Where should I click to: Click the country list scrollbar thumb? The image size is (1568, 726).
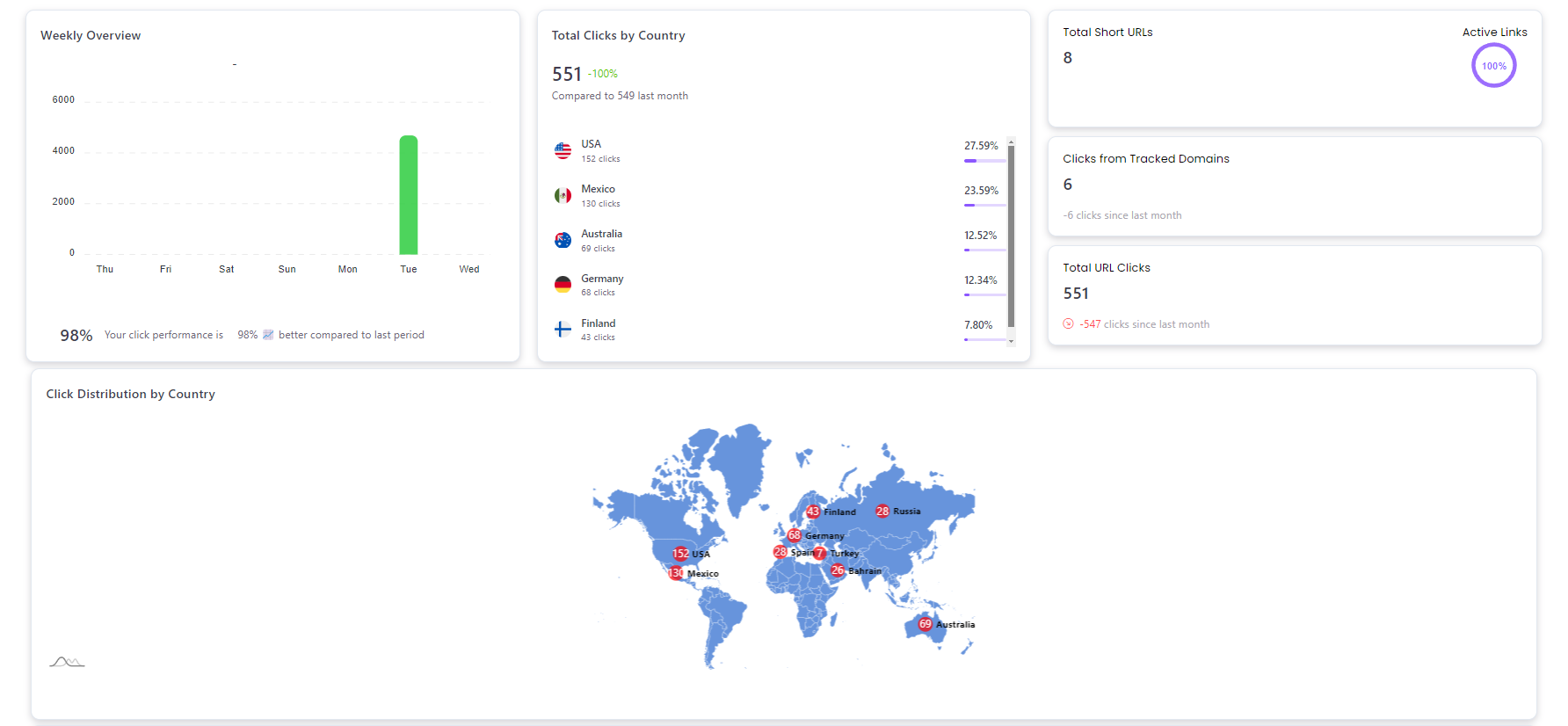(x=1011, y=236)
